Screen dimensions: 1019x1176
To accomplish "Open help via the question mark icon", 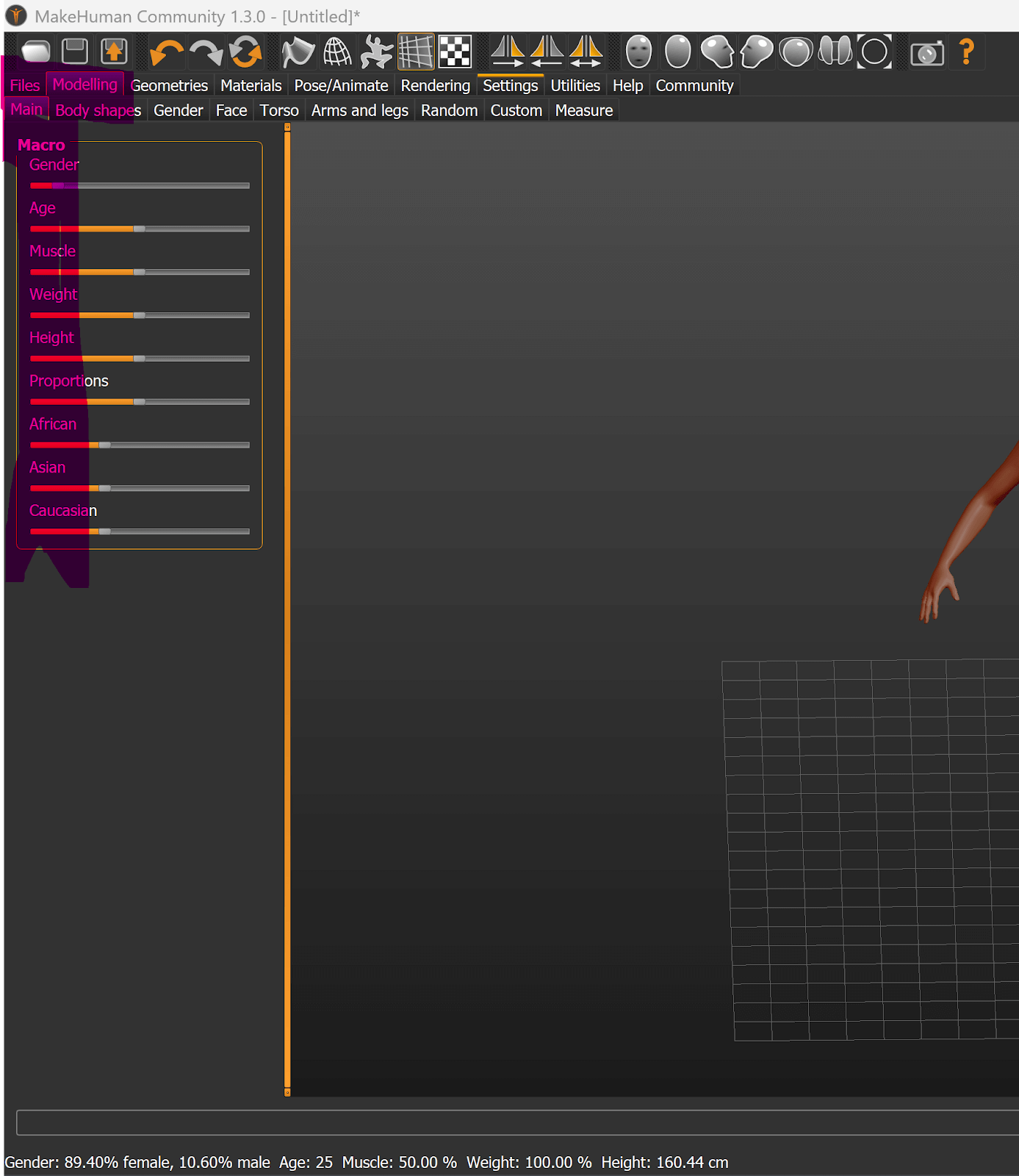I will pos(966,52).
